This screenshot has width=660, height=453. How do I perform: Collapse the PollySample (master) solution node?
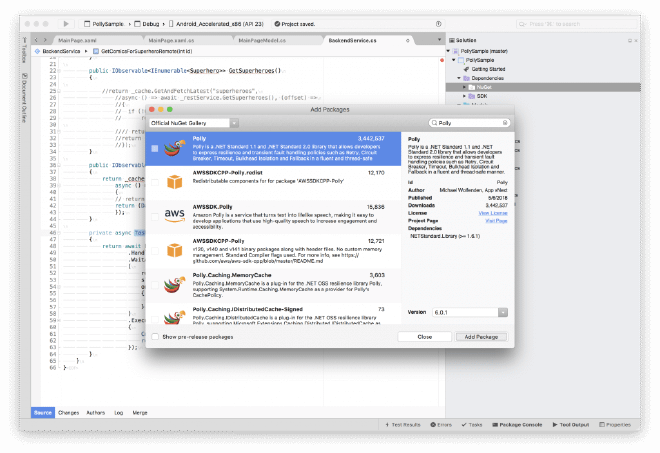pyautogui.click(x=448, y=51)
